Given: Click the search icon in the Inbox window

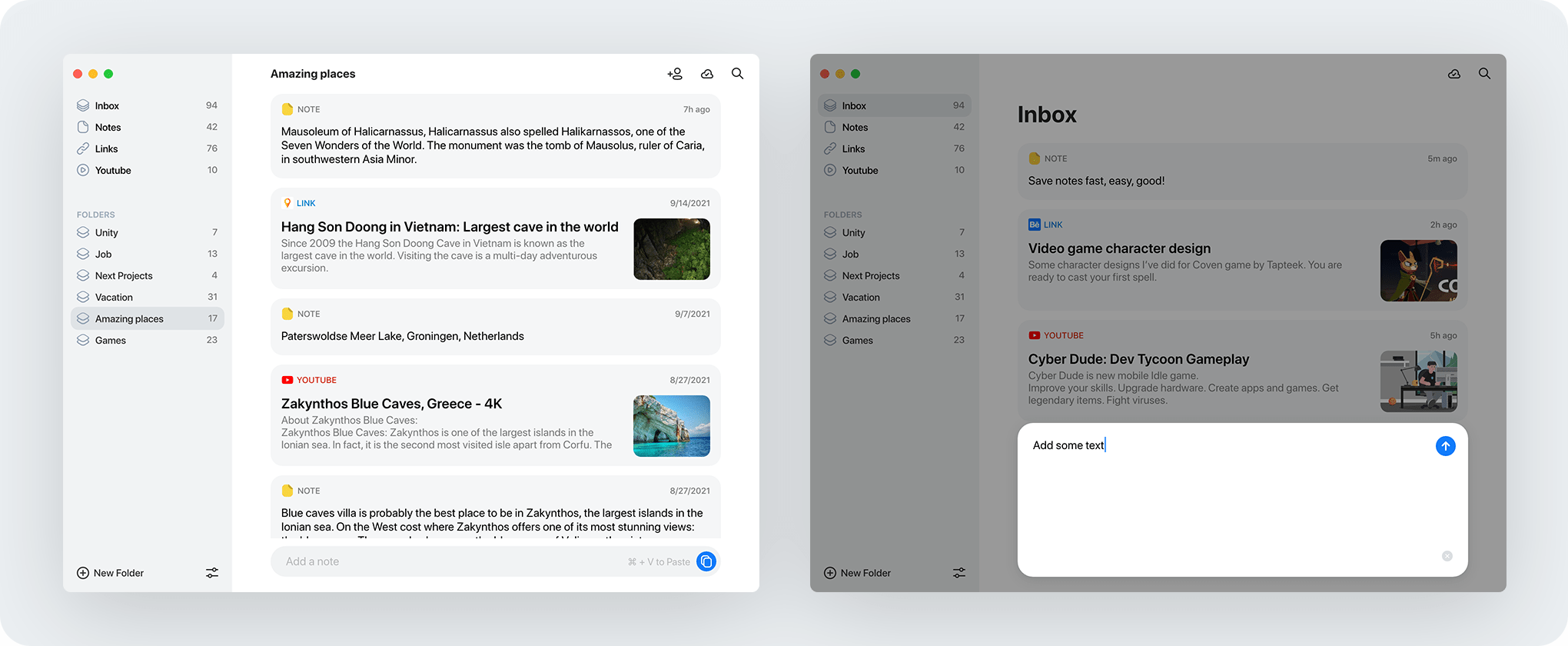Looking at the screenshot, I should [x=1484, y=74].
